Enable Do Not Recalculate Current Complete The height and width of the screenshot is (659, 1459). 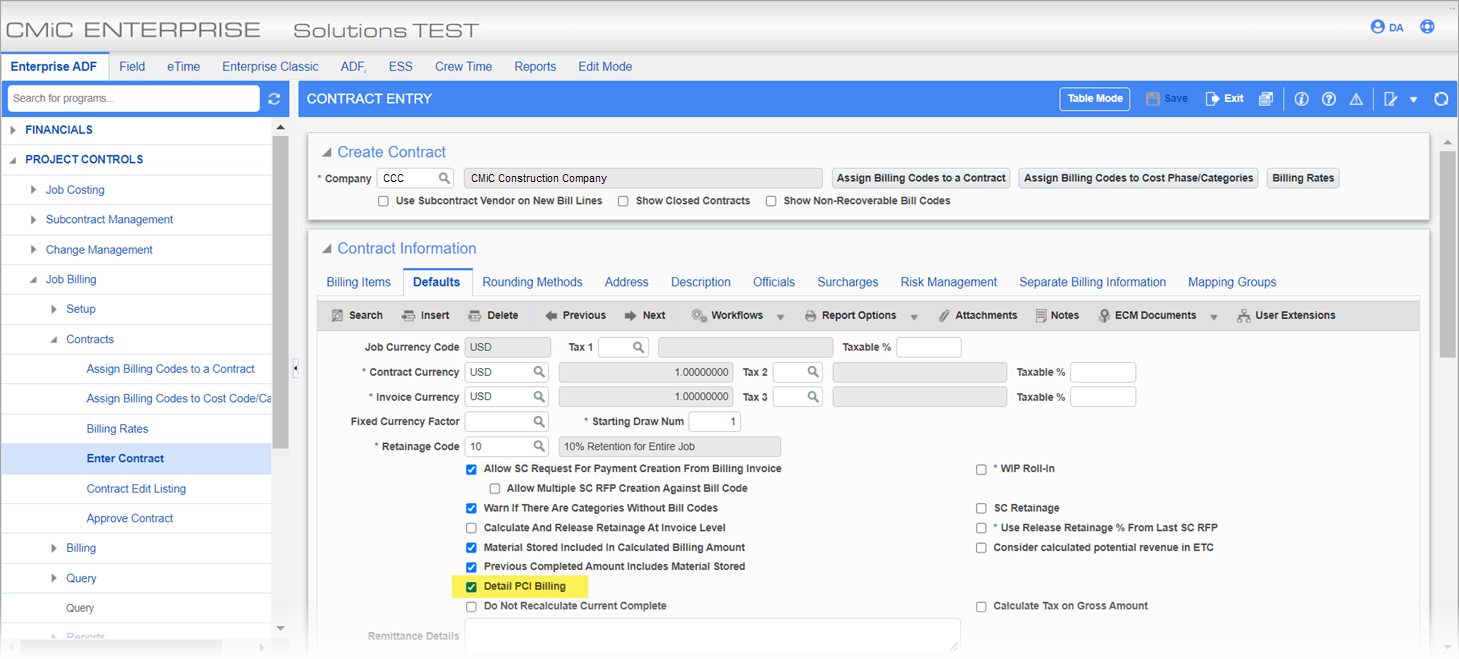click(471, 606)
